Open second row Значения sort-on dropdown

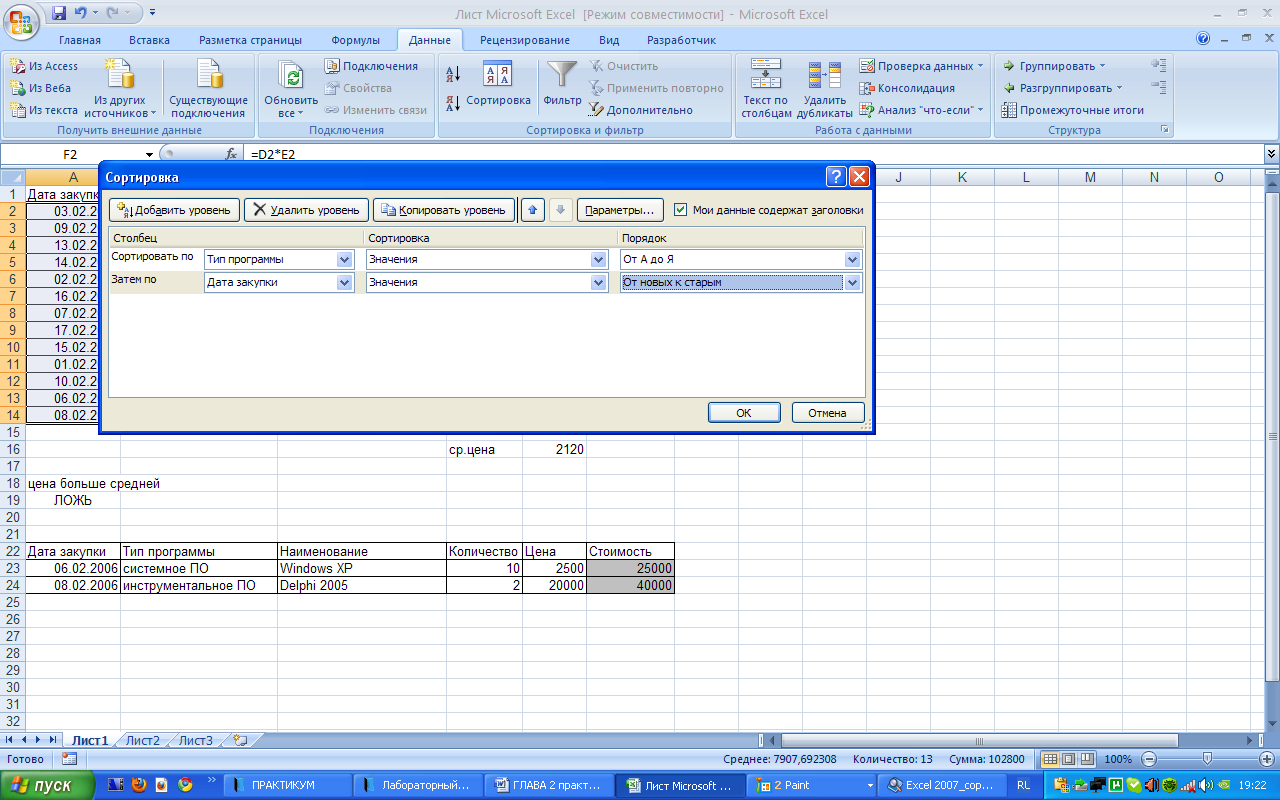pos(599,282)
